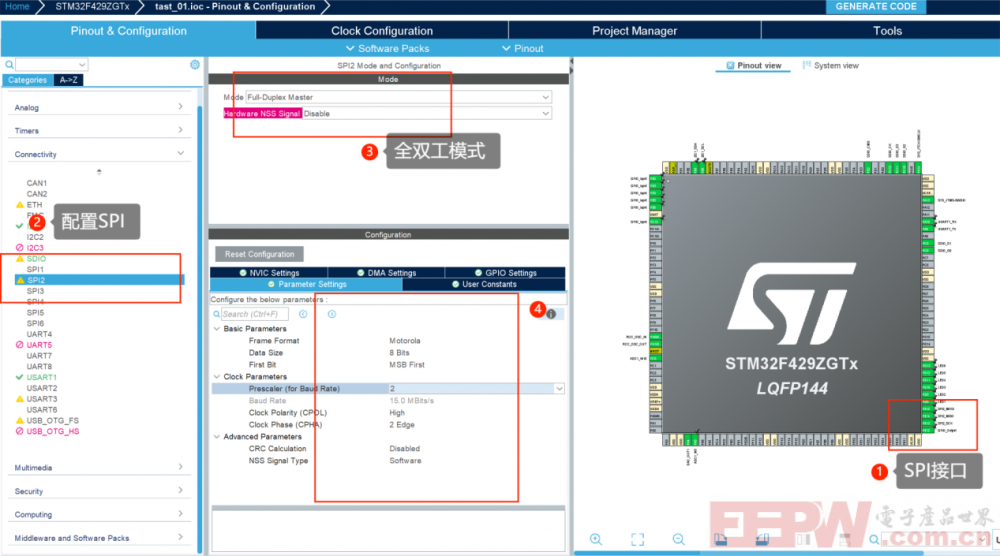Select ETH peripheral

(34, 205)
